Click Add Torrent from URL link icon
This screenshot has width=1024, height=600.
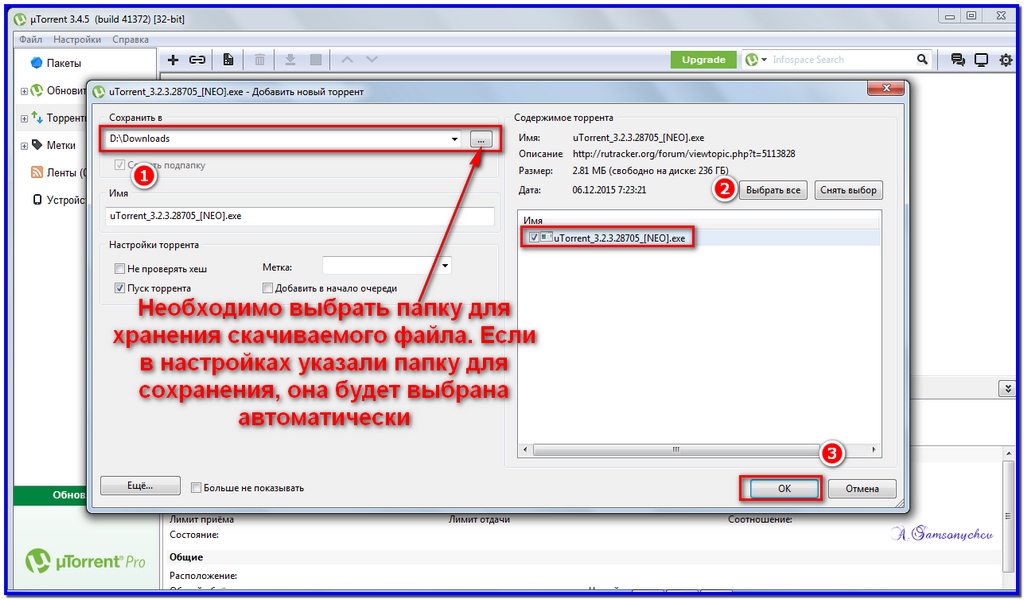coord(197,60)
